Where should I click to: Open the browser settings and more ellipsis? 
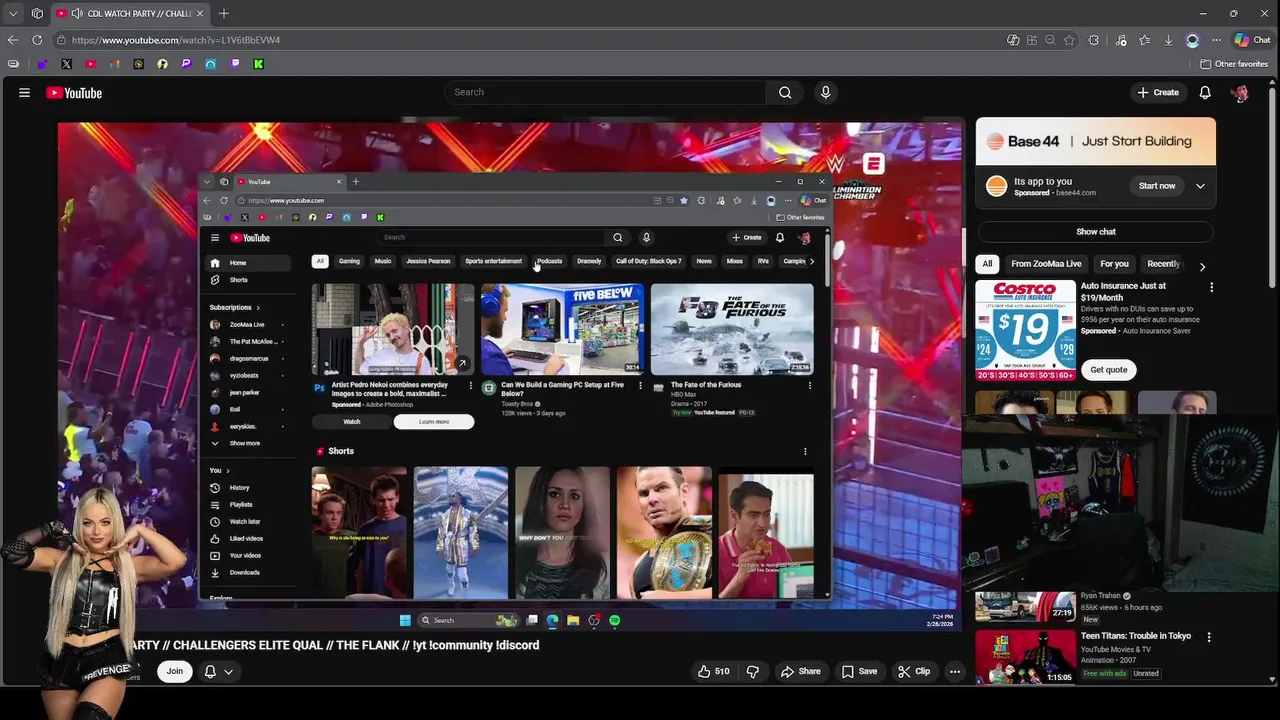tap(1216, 40)
